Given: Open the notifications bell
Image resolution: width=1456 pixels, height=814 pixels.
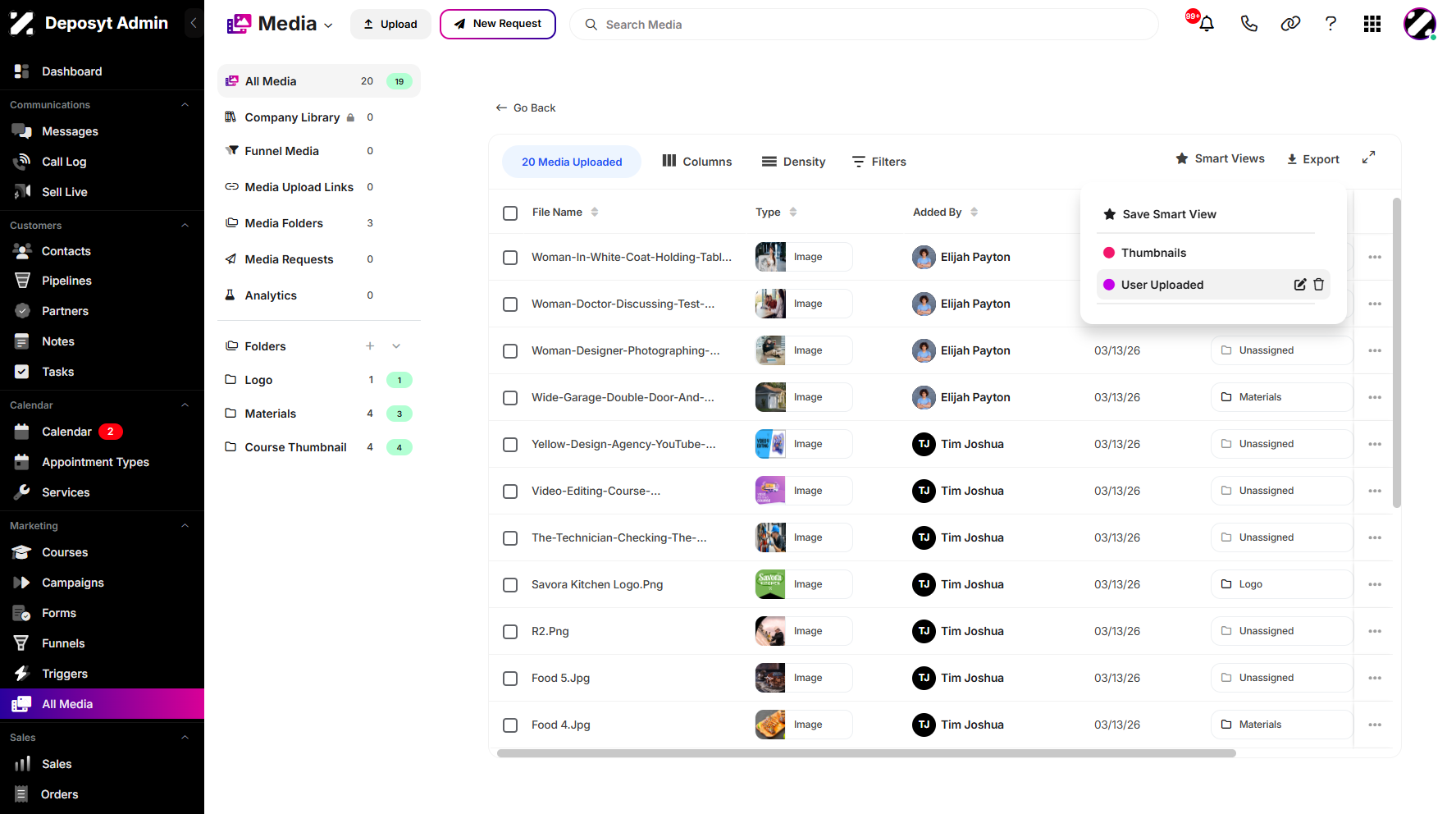Looking at the screenshot, I should tap(1206, 24).
